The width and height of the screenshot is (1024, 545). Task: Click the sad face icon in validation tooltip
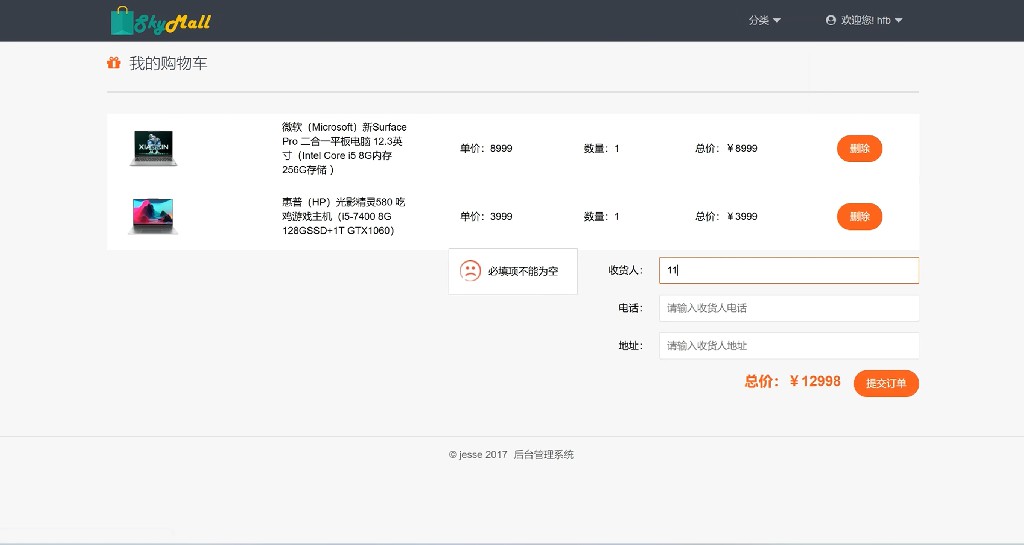click(470, 271)
